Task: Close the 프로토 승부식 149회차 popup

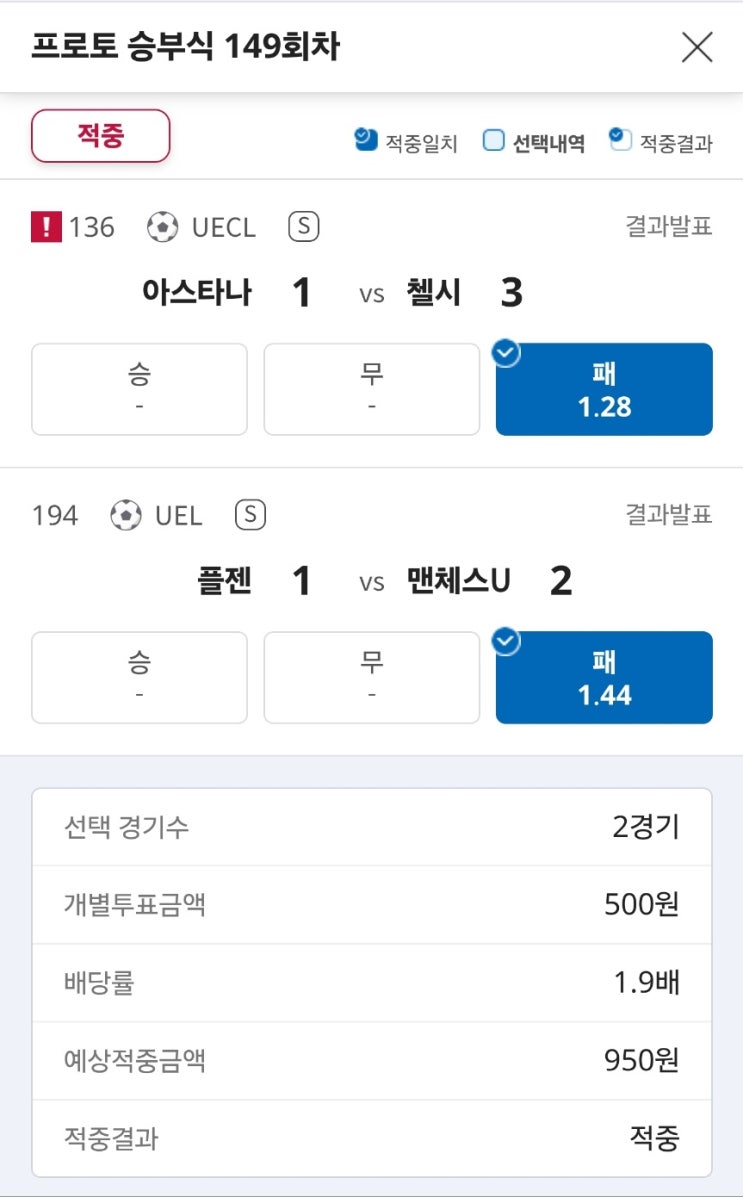Action: coord(696,47)
